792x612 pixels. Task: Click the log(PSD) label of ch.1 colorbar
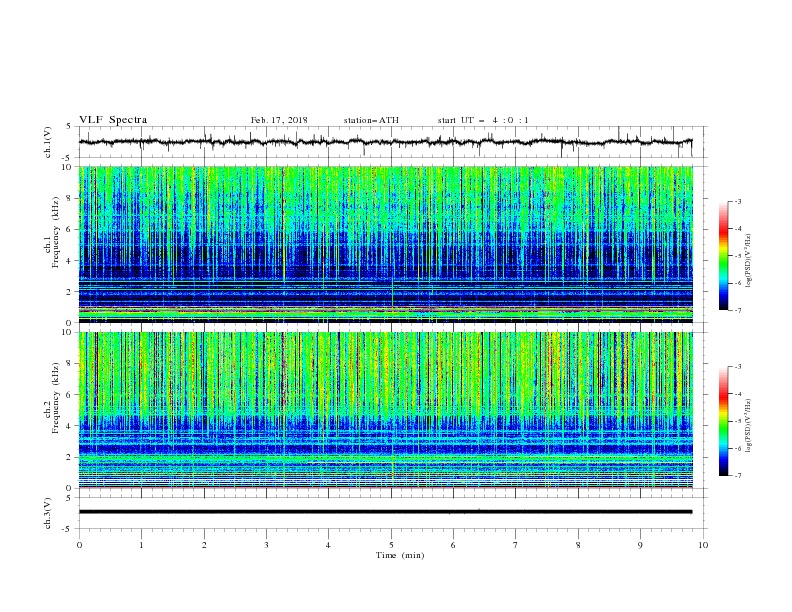click(748, 261)
